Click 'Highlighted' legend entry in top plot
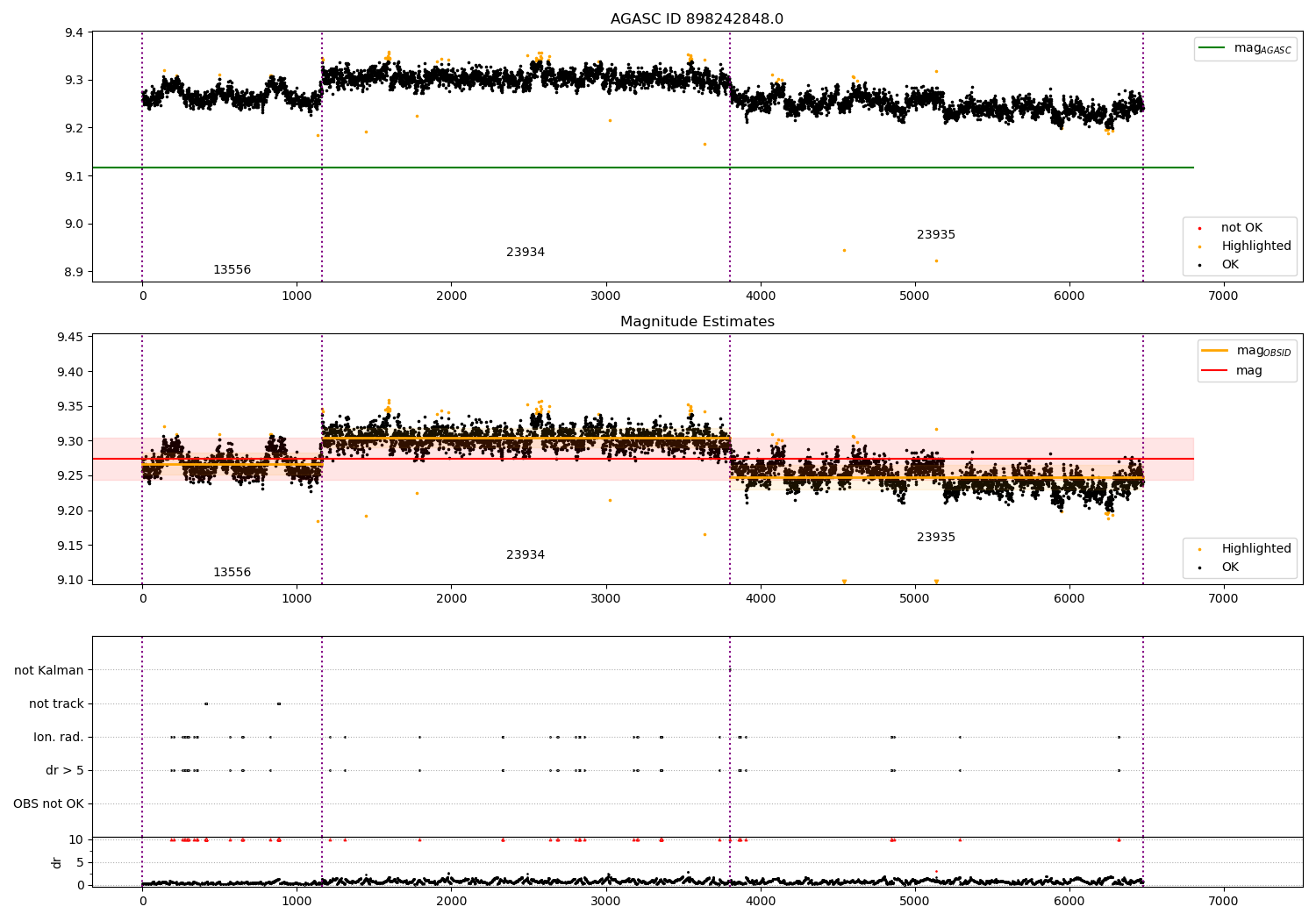Viewport: 1316px width, 921px height. pyautogui.click(x=1244, y=246)
